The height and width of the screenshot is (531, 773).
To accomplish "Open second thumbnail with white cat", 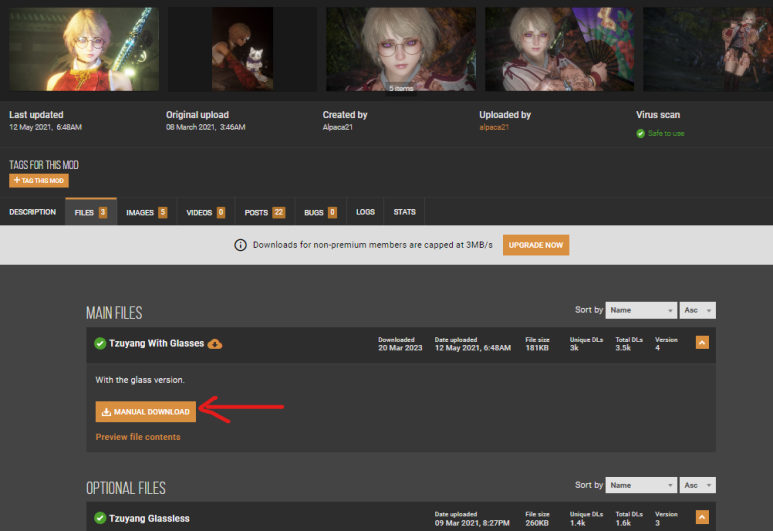I will click(243, 49).
